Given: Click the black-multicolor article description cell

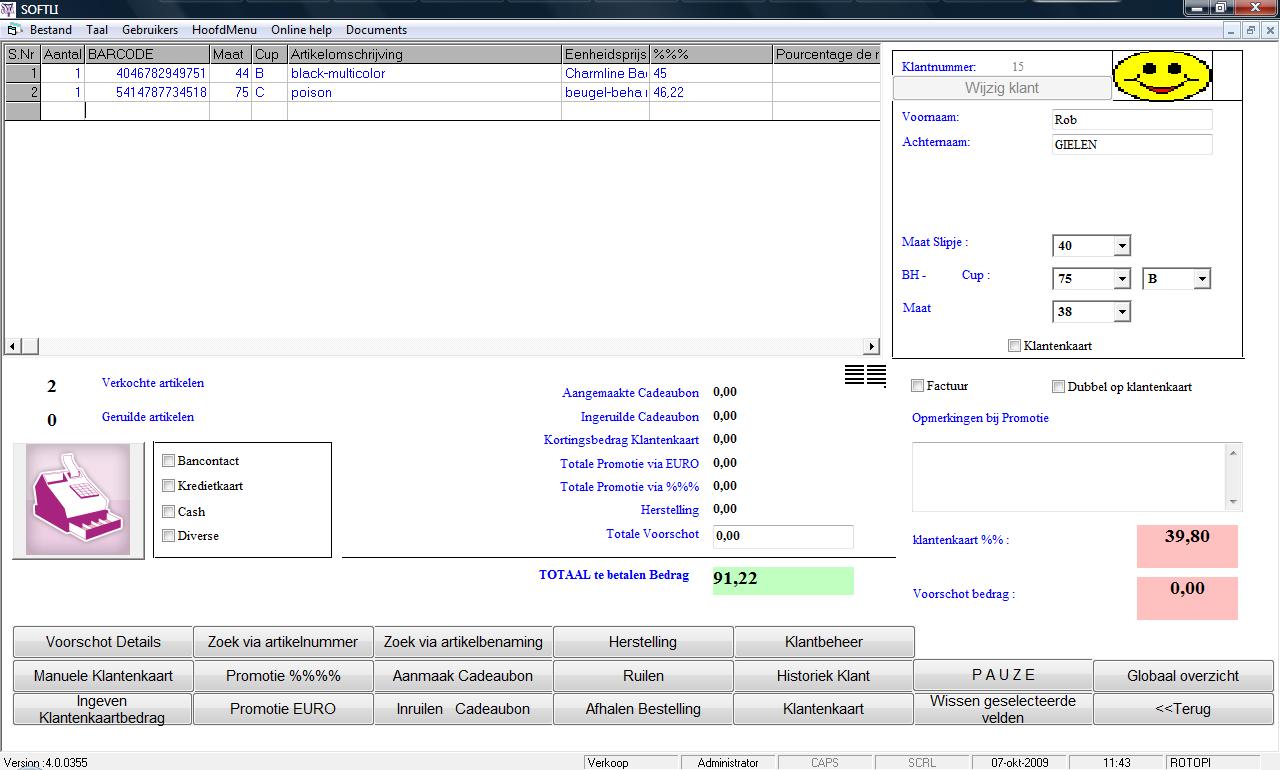Looking at the screenshot, I should [424, 74].
